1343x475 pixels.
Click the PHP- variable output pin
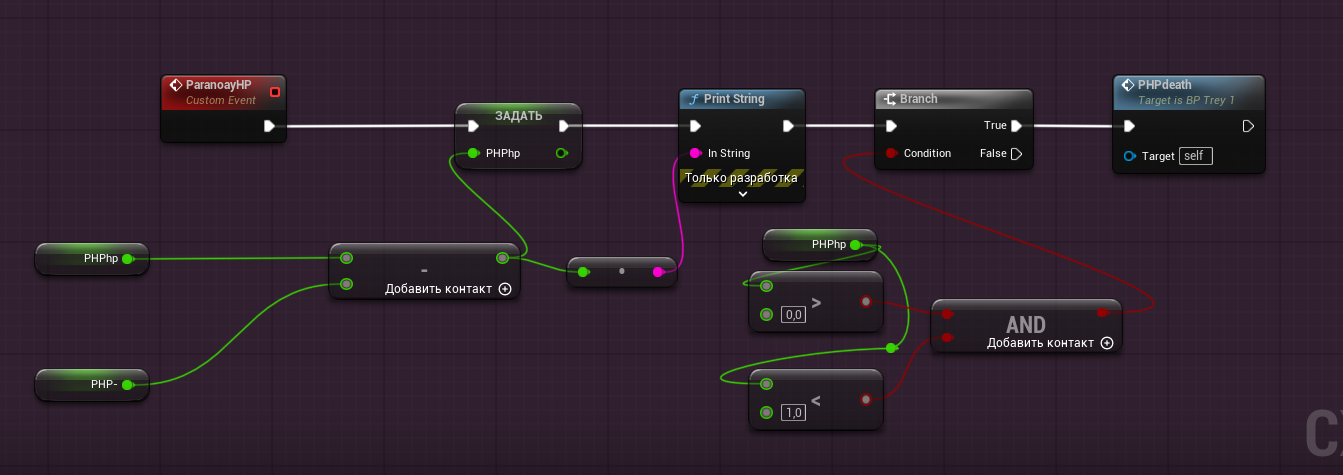pos(127,385)
